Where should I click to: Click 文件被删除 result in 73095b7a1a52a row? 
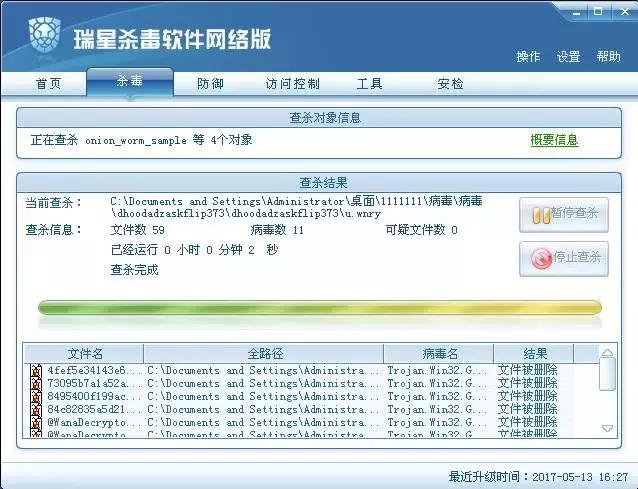(527, 383)
